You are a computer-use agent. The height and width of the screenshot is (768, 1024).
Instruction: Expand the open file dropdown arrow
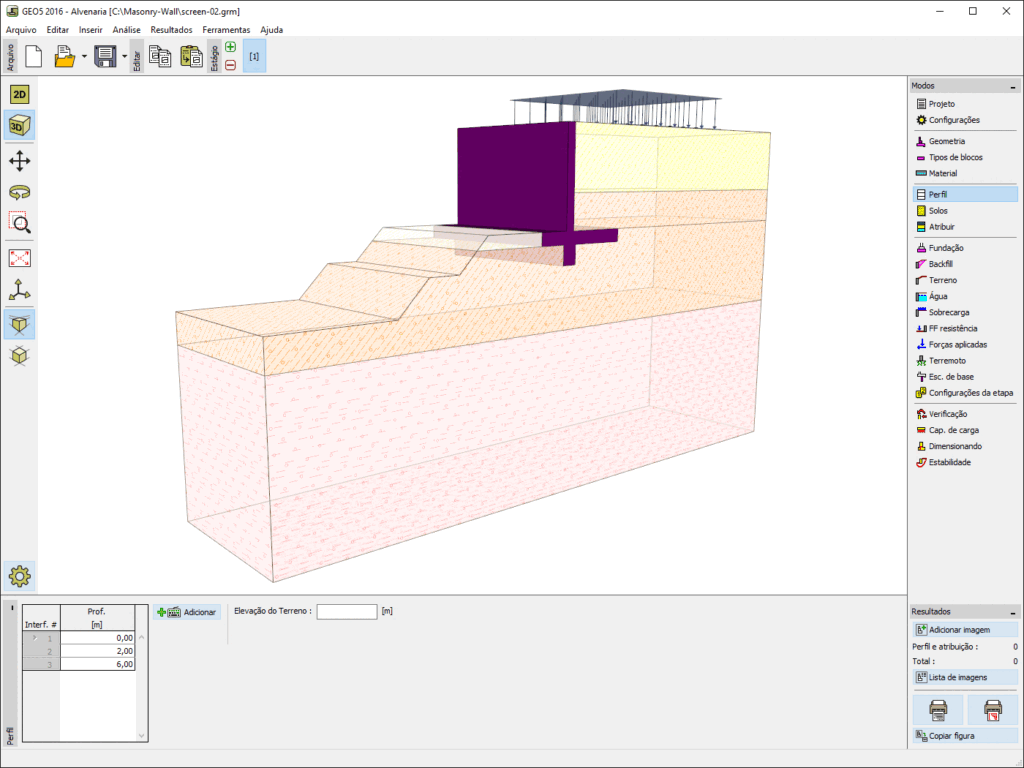[84, 56]
